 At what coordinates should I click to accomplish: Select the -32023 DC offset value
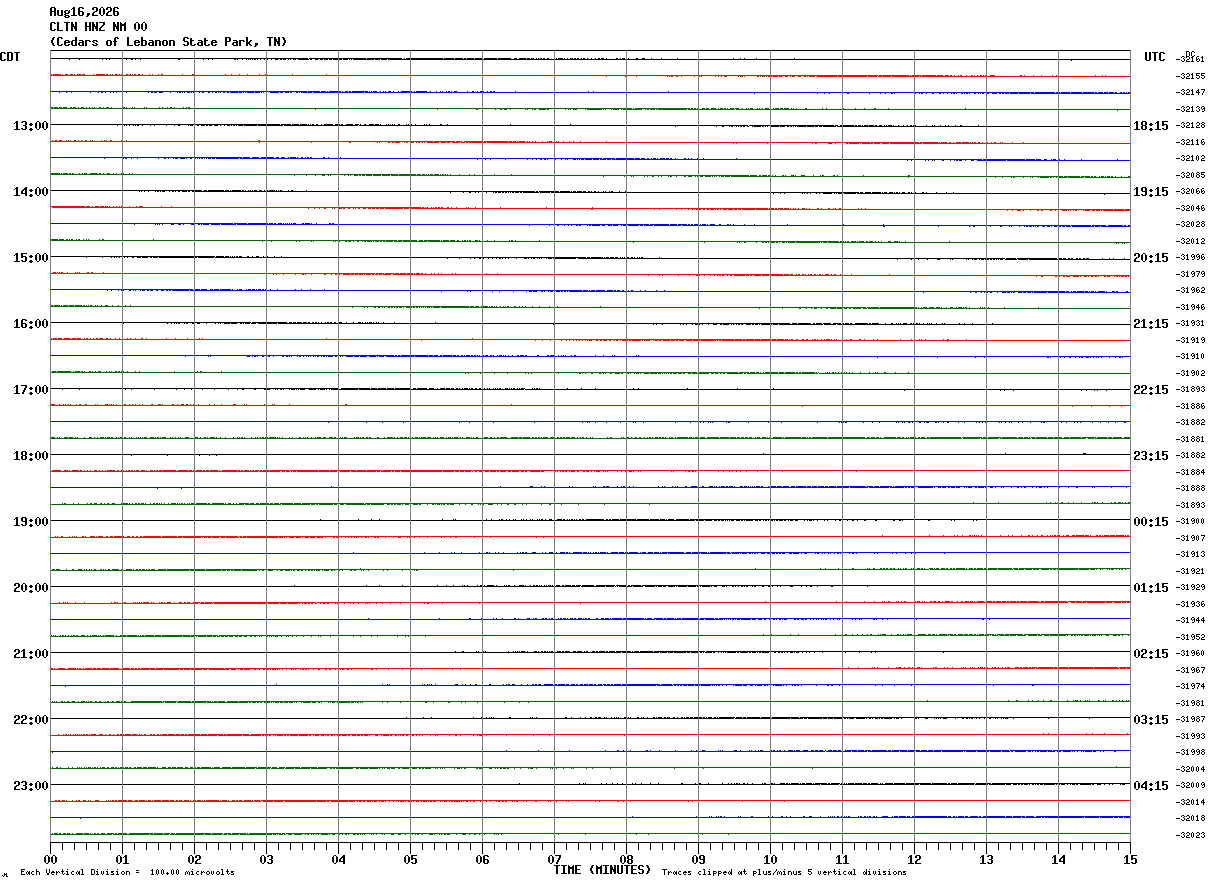click(1191, 835)
